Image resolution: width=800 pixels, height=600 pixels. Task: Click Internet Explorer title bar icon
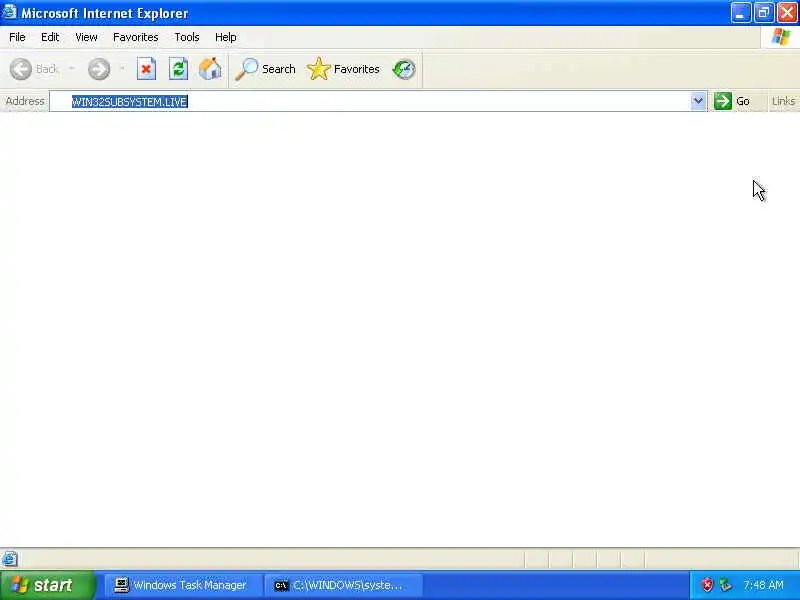click(9, 12)
